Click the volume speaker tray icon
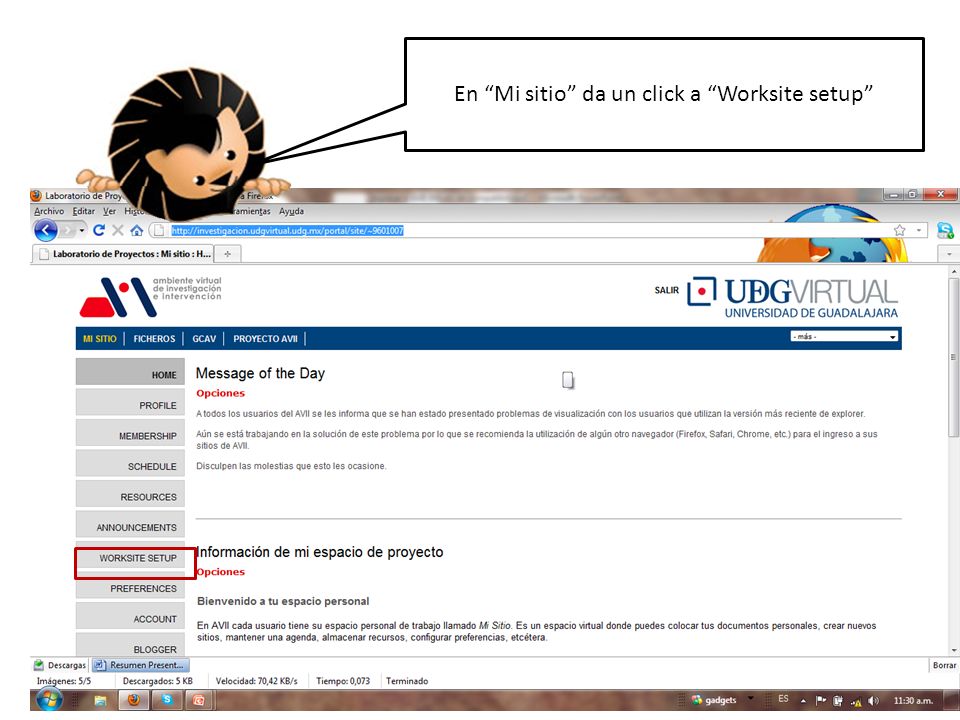Image resolution: width=960 pixels, height=720 pixels. [873, 700]
